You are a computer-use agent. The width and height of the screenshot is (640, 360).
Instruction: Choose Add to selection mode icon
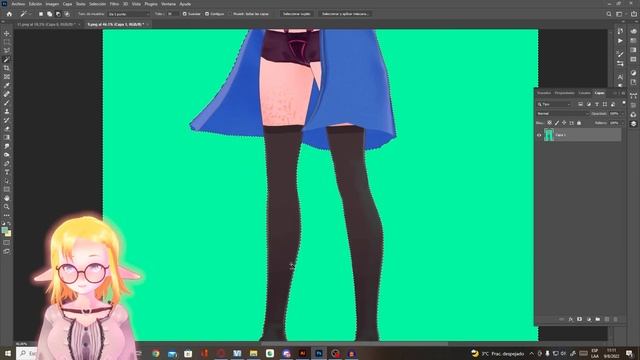(x=49, y=14)
